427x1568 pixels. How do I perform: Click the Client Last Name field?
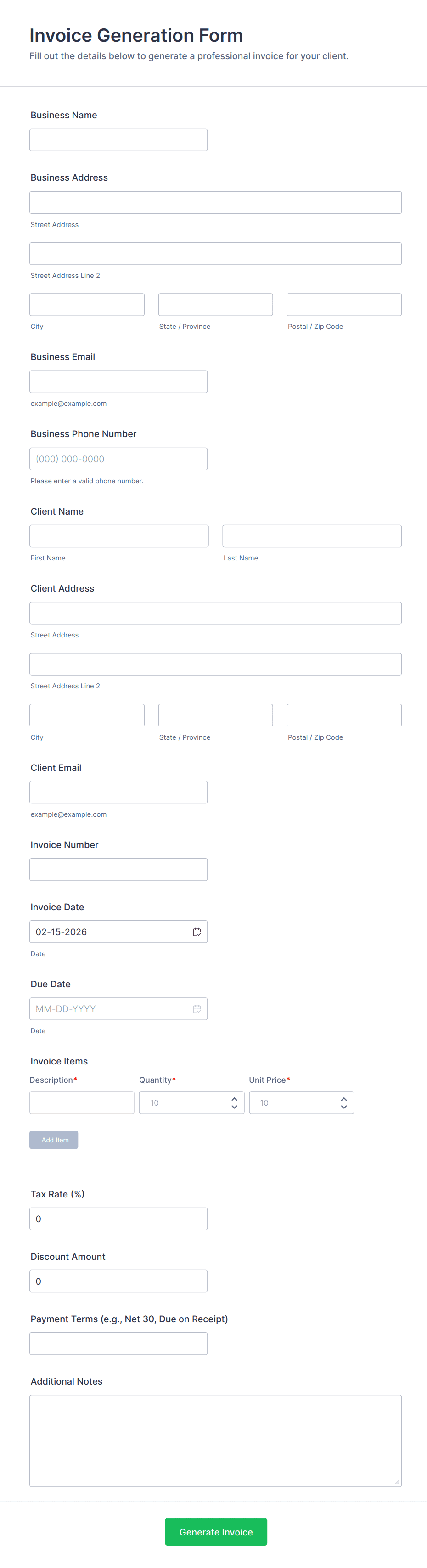click(x=312, y=536)
